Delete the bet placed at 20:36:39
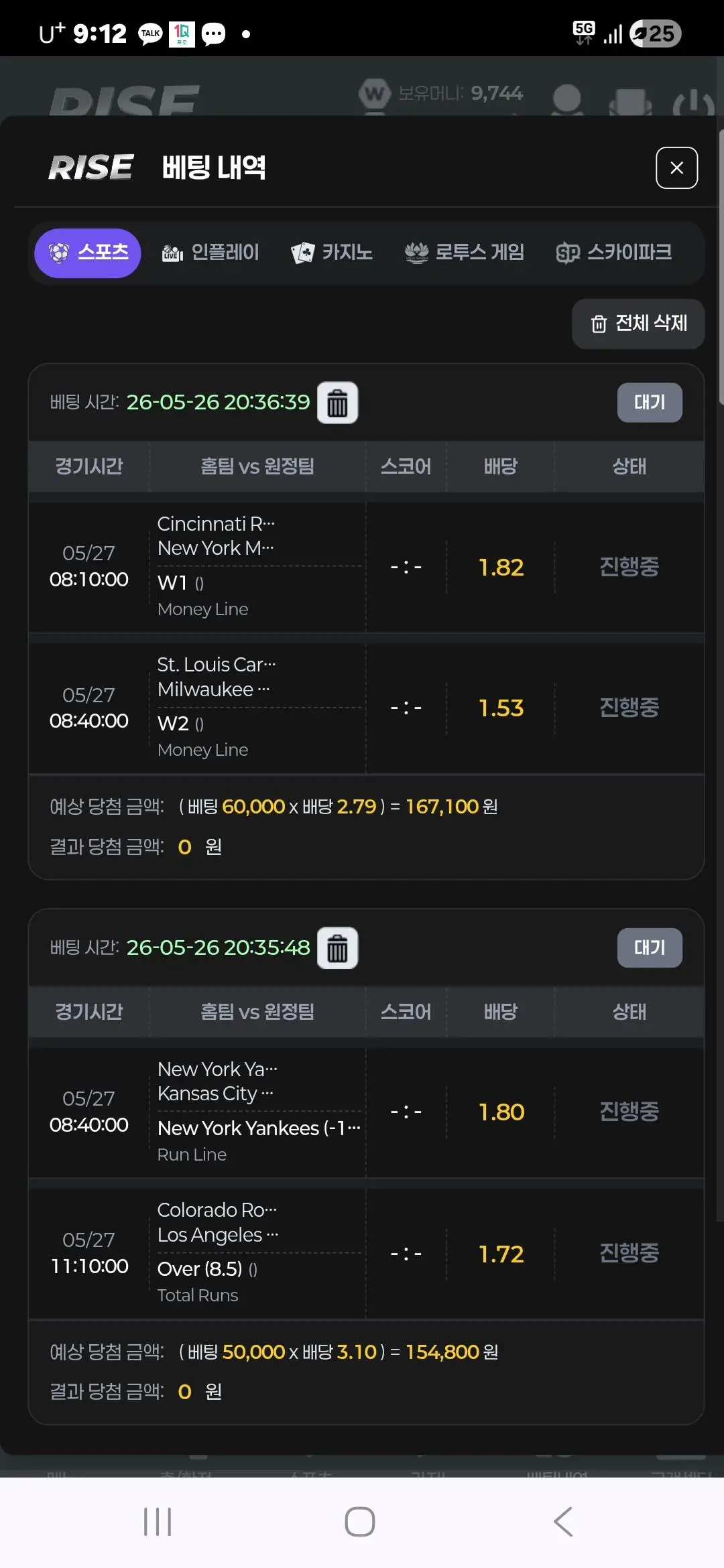The height and width of the screenshot is (1568, 724). tap(337, 403)
